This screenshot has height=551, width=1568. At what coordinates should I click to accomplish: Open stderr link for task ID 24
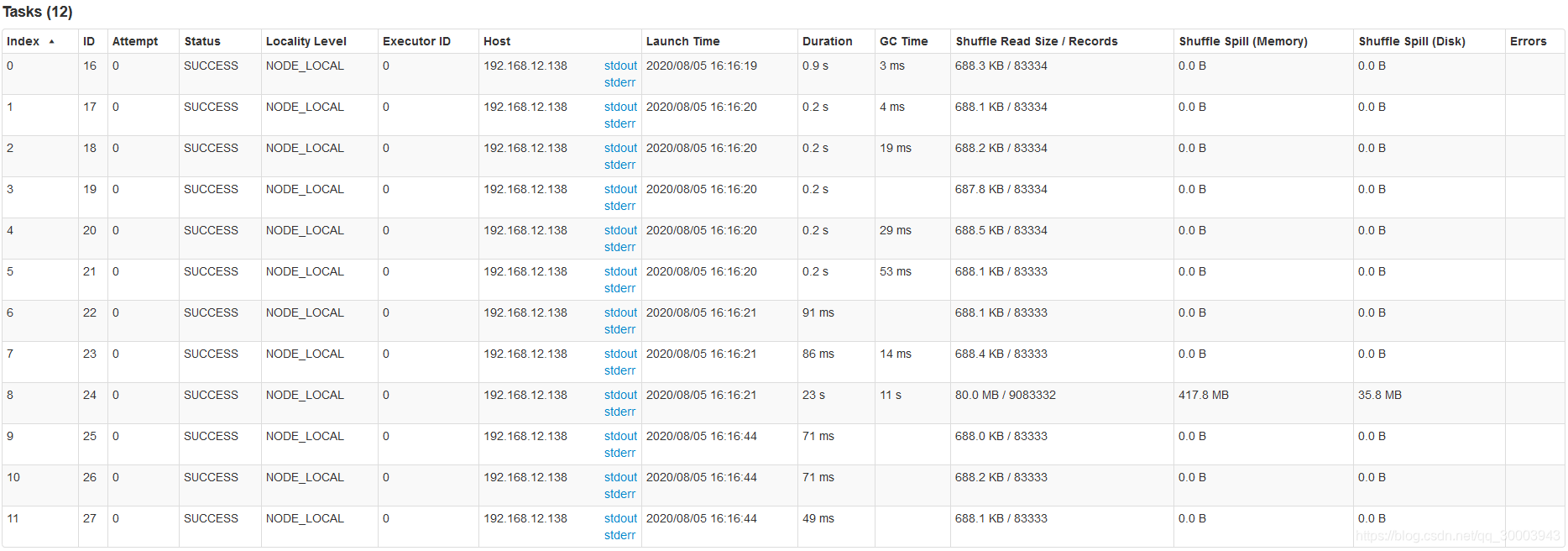(x=620, y=412)
